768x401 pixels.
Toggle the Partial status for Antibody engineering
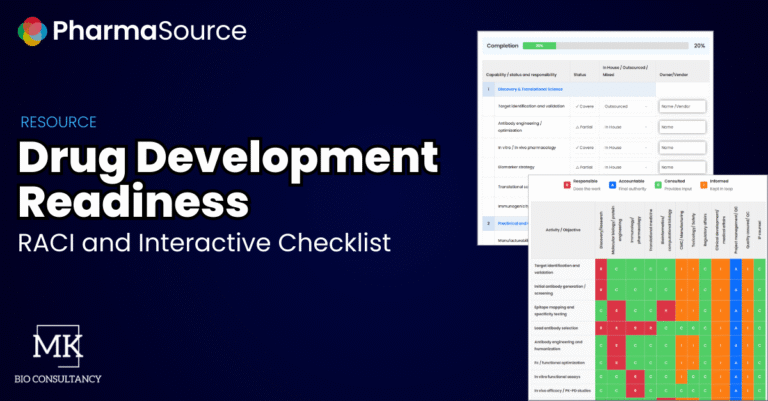tap(581, 128)
